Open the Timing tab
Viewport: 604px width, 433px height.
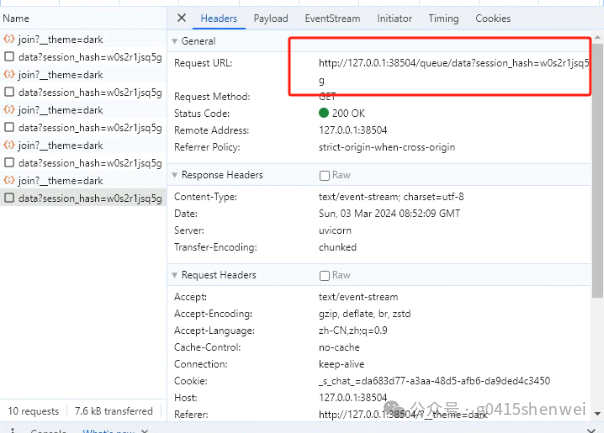click(443, 18)
